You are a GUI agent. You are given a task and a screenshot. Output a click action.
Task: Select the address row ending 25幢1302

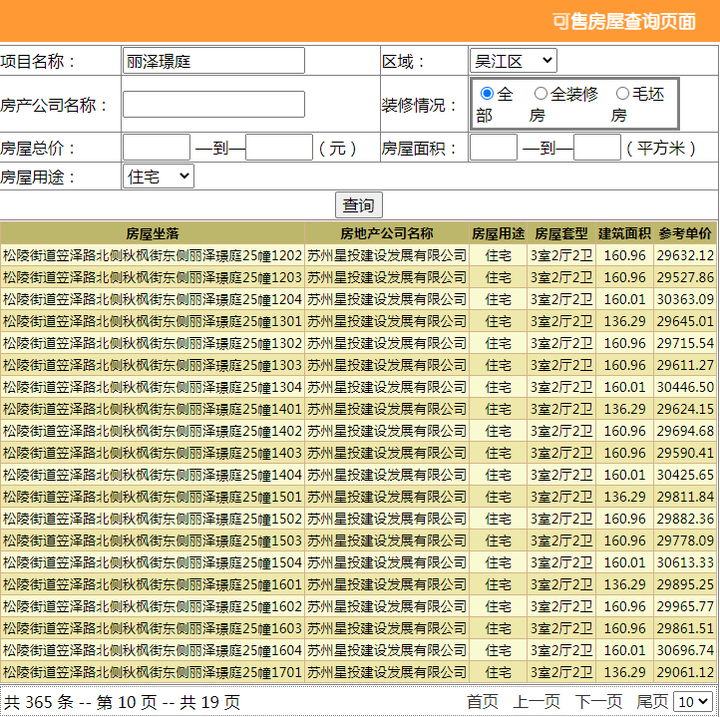152,343
